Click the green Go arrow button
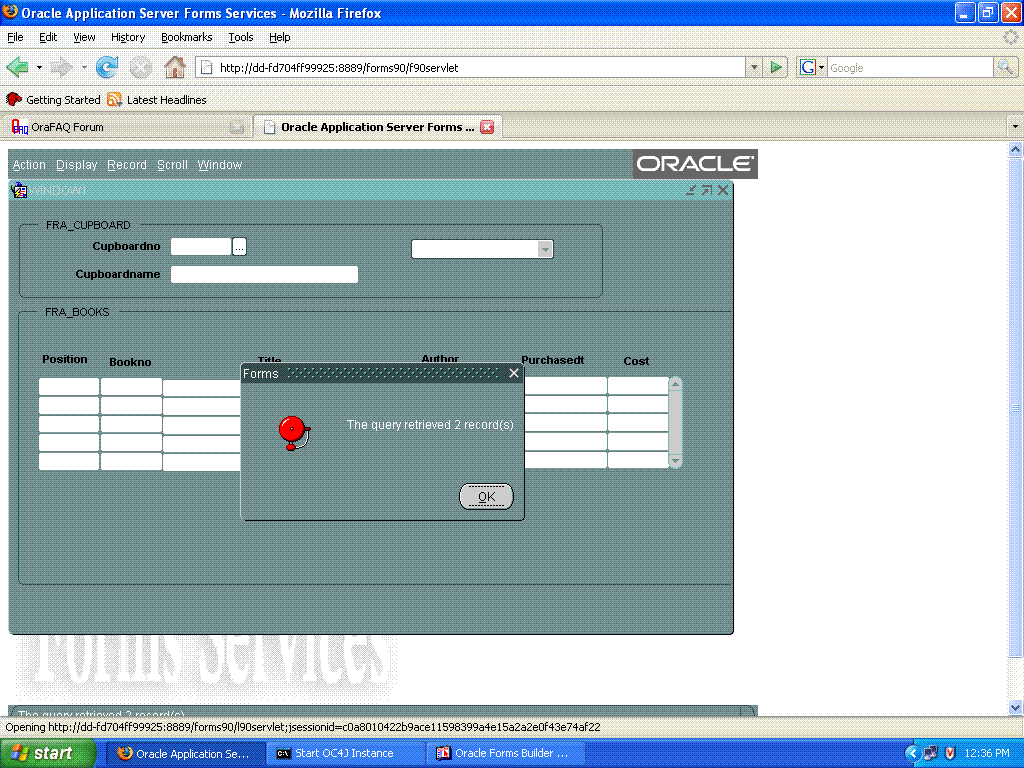 776,68
